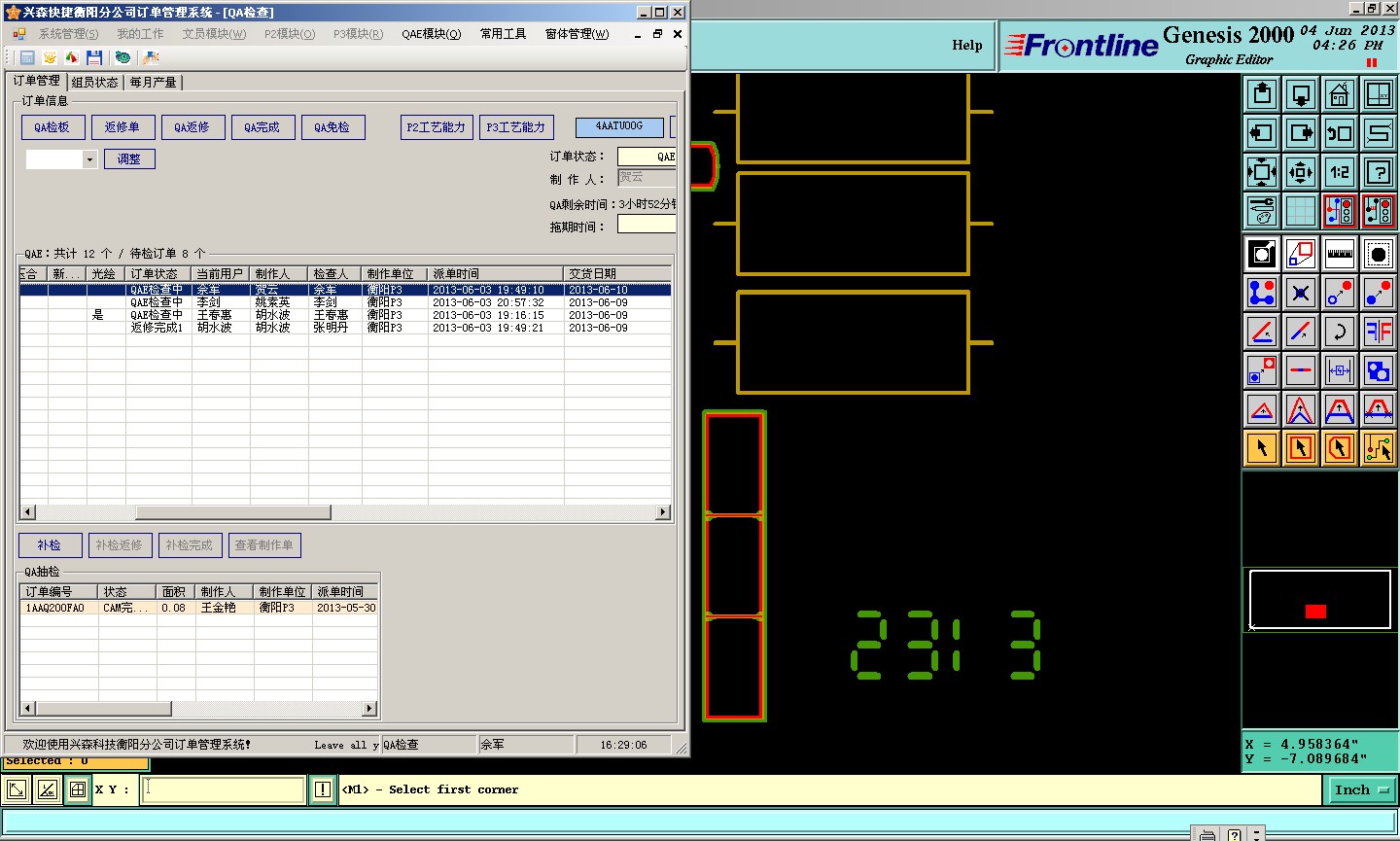
Task: Click the pan-left icon in Genesis panel
Action: [1262, 133]
